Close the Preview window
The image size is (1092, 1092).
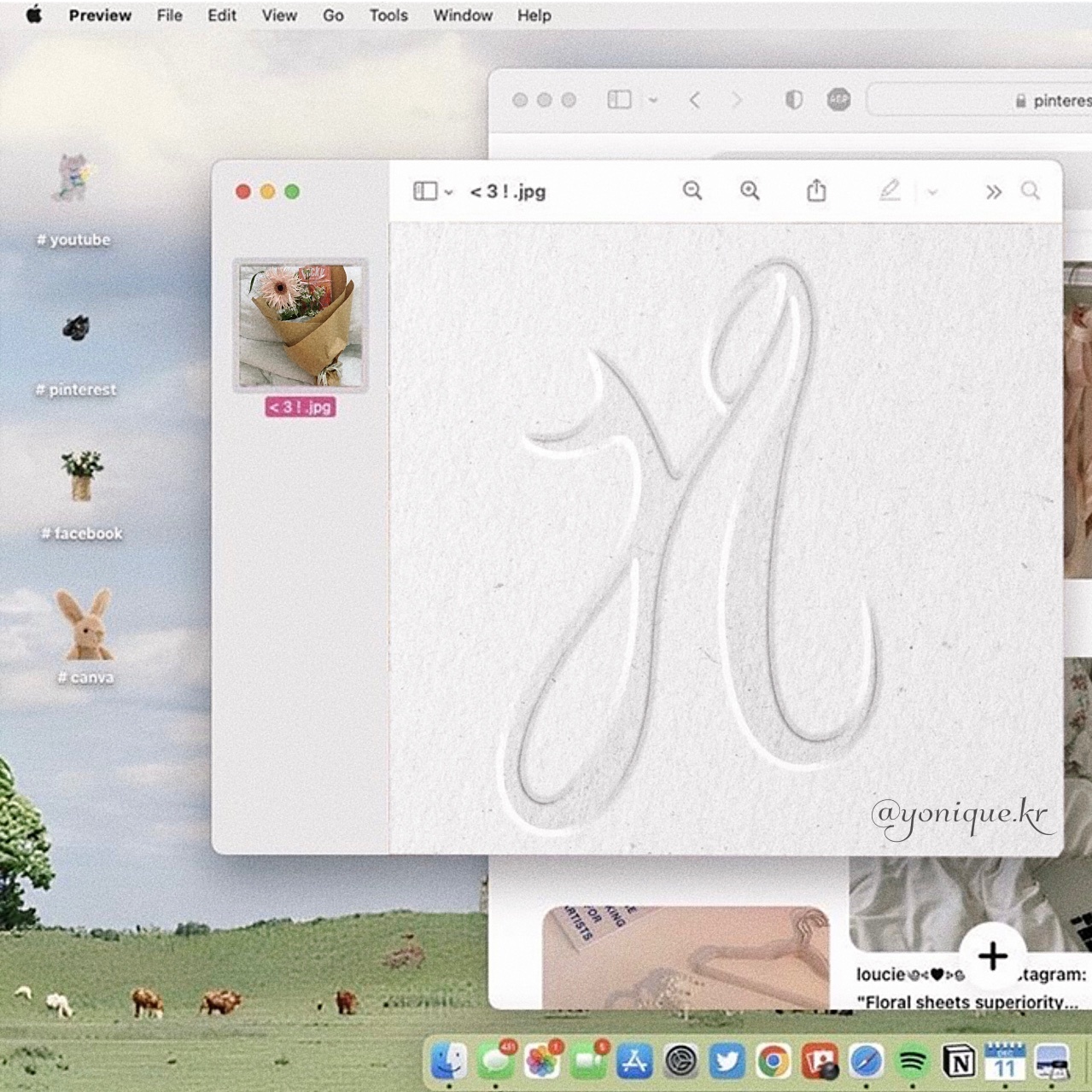[x=243, y=191]
